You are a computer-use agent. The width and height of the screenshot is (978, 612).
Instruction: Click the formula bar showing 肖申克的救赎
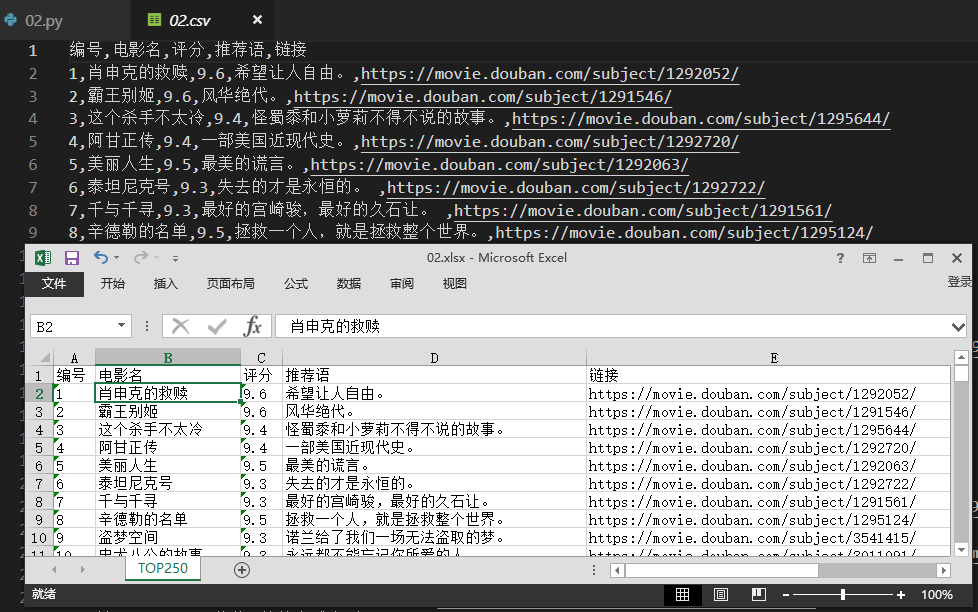pos(612,326)
